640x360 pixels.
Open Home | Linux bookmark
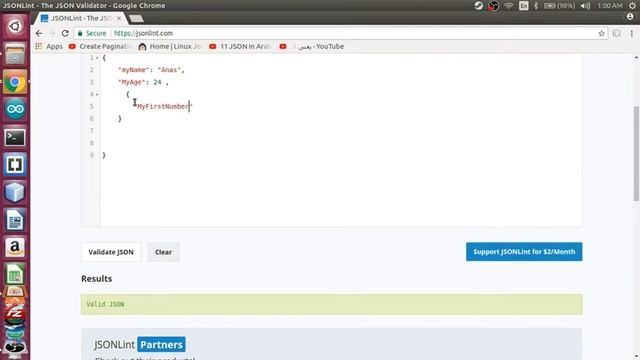171,47
